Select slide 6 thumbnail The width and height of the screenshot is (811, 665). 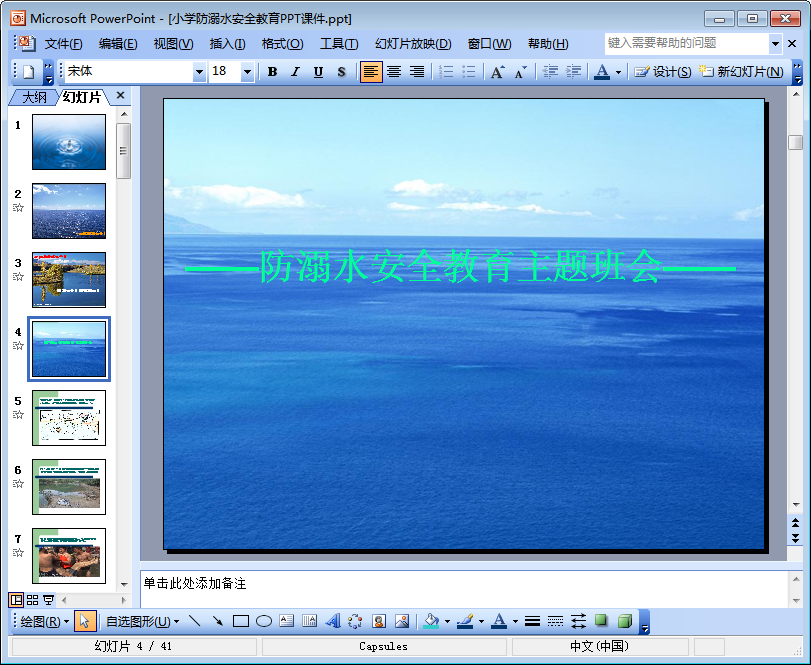pos(69,487)
